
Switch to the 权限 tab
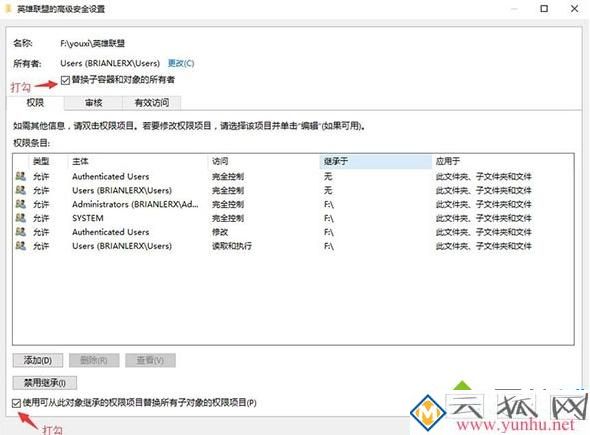(x=35, y=103)
